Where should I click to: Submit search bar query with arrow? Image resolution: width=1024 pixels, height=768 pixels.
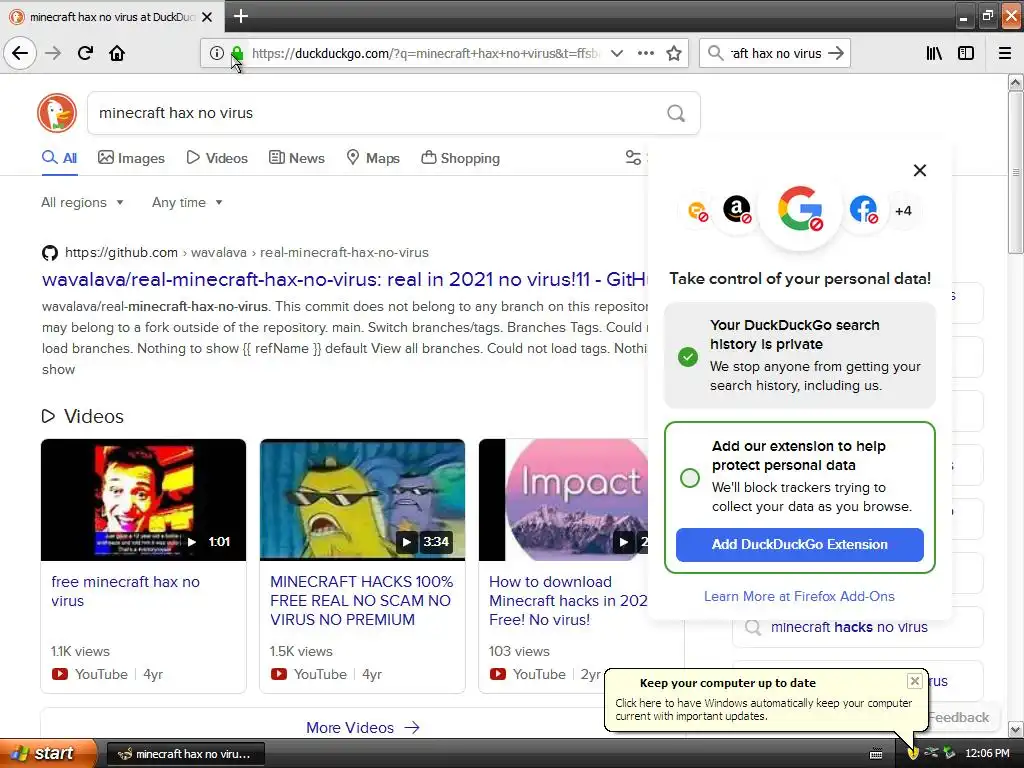tap(836, 53)
